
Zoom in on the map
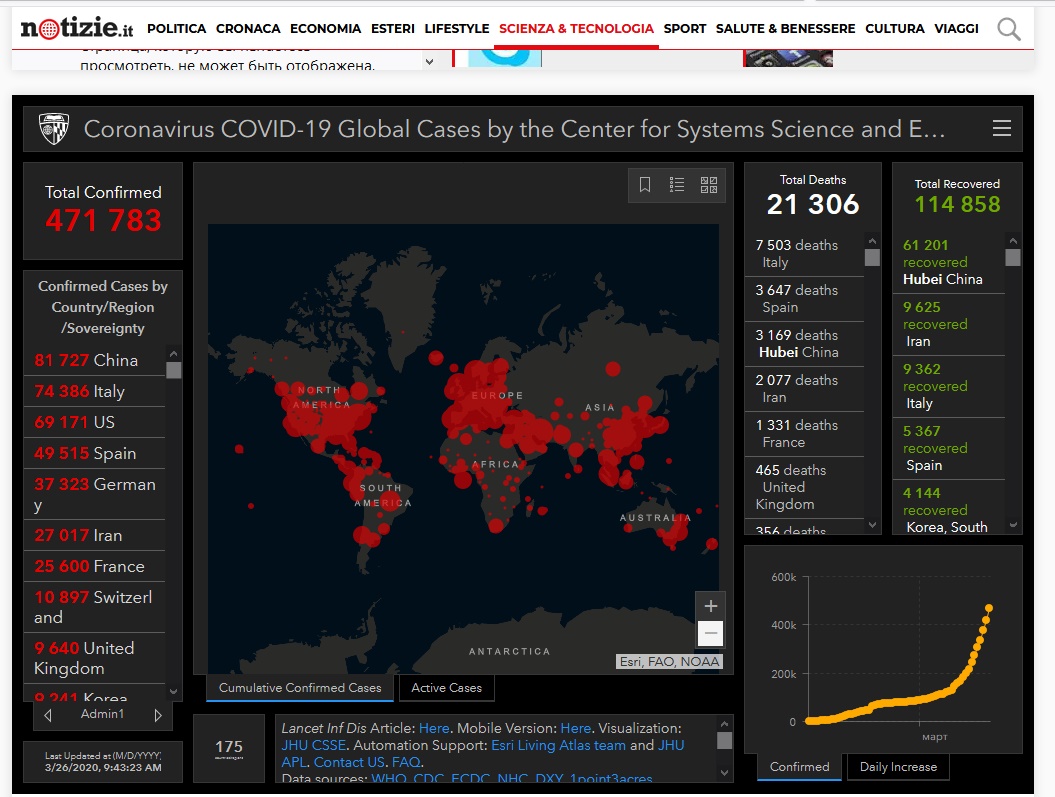(711, 605)
